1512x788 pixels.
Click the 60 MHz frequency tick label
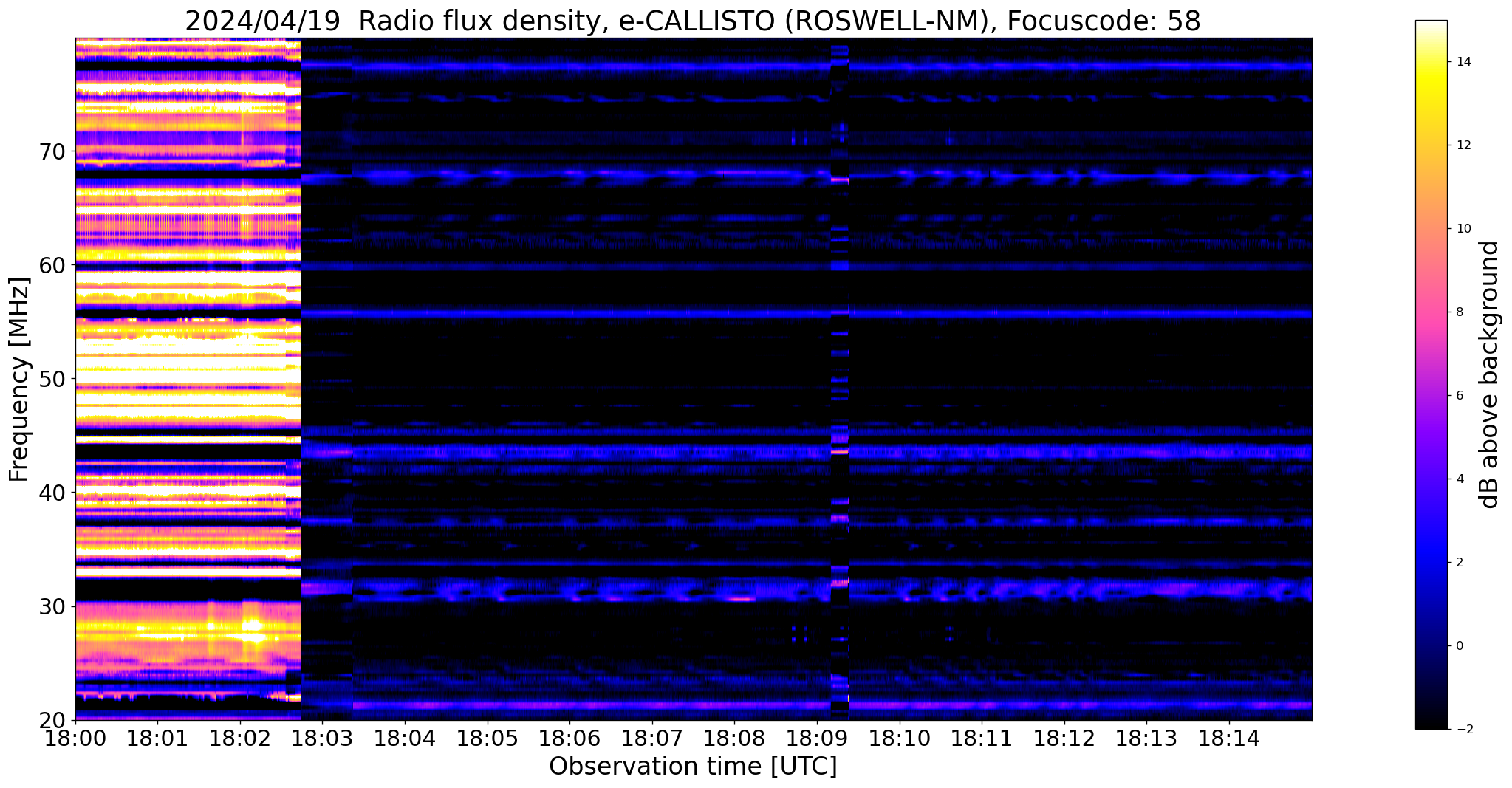click(x=52, y=265)
